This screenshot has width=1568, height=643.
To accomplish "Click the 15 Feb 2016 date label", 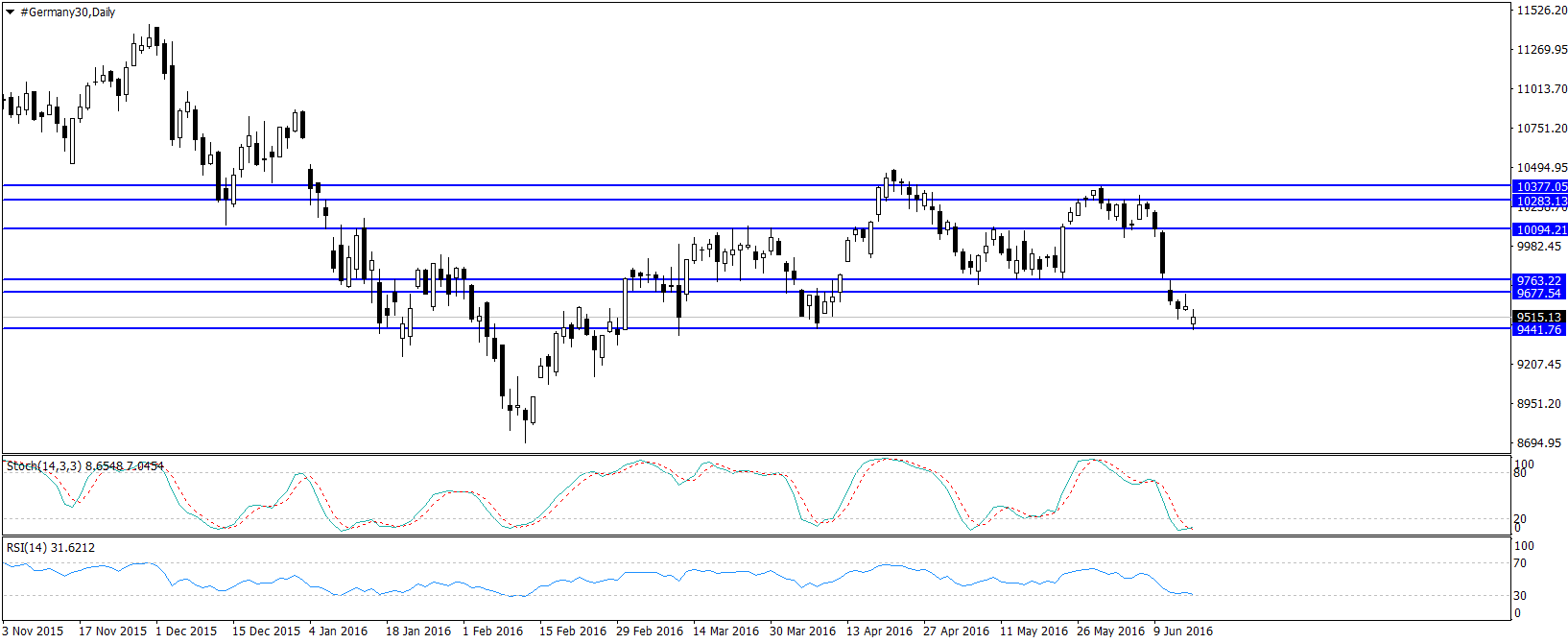I will (573, 631).
